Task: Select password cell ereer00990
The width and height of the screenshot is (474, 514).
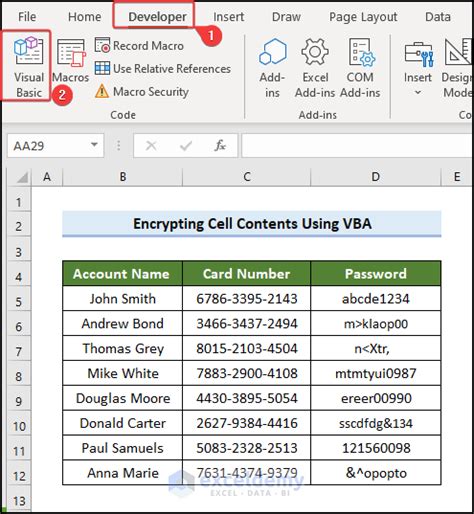Action: click(x=376, y=398)
